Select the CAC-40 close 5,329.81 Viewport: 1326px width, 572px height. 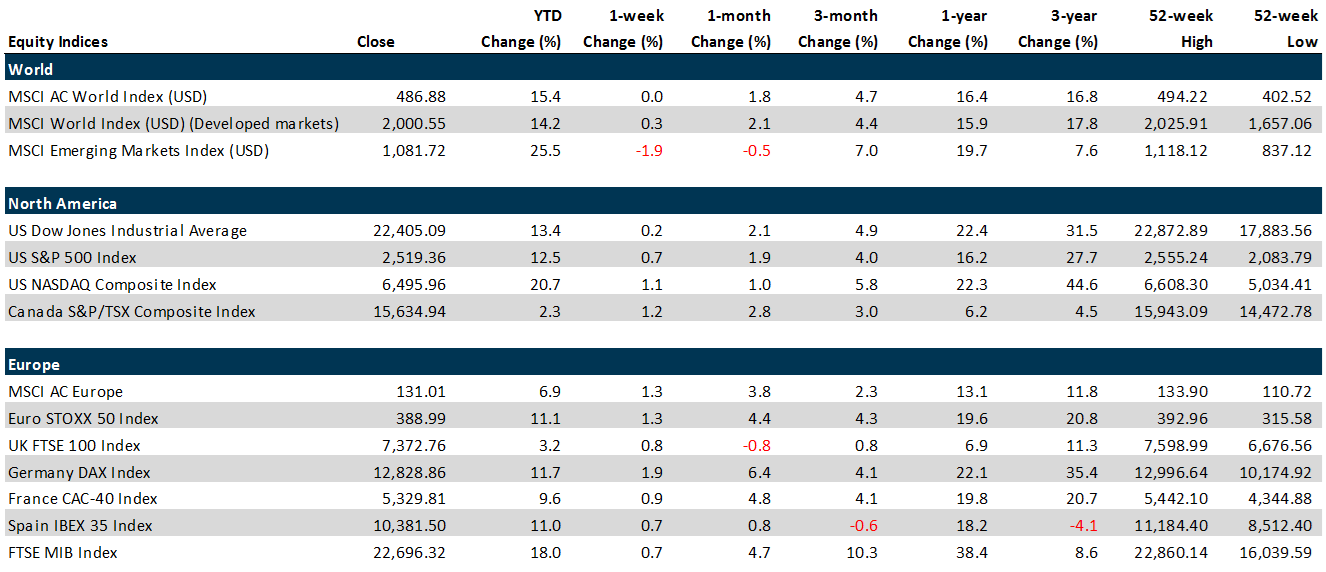[x=412, y=499]
